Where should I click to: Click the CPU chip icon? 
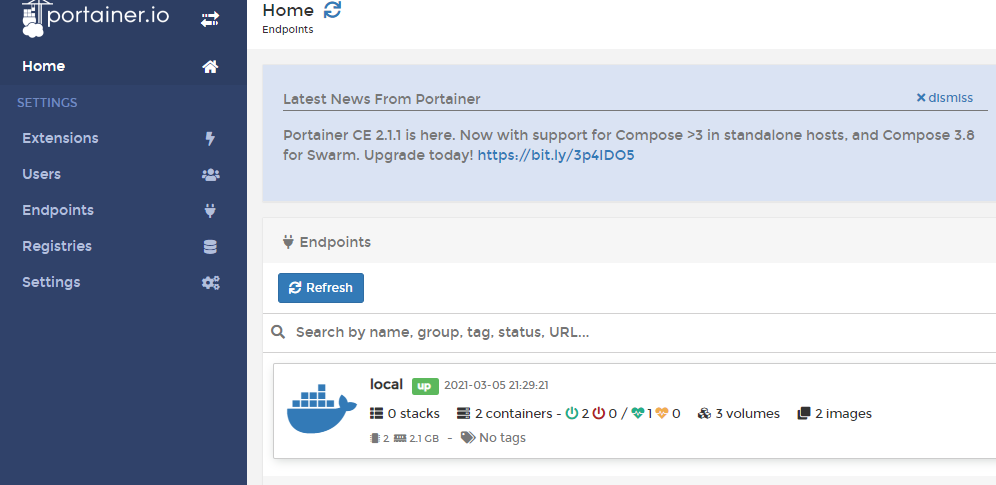tap(375, 438)
